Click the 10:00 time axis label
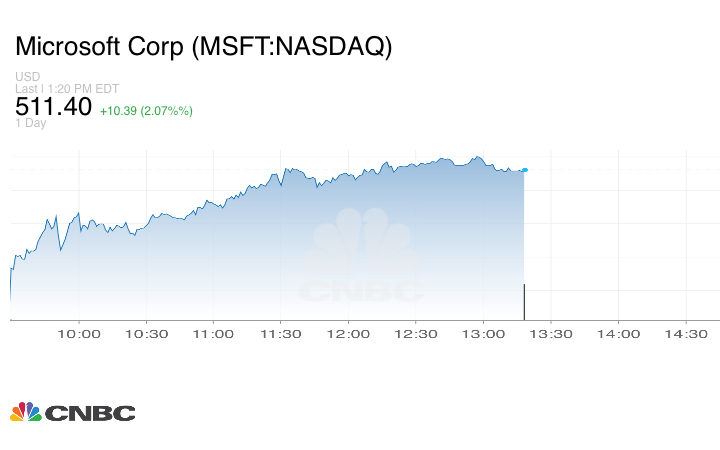This screenshot has height=450, width=720. coord(78,334)
